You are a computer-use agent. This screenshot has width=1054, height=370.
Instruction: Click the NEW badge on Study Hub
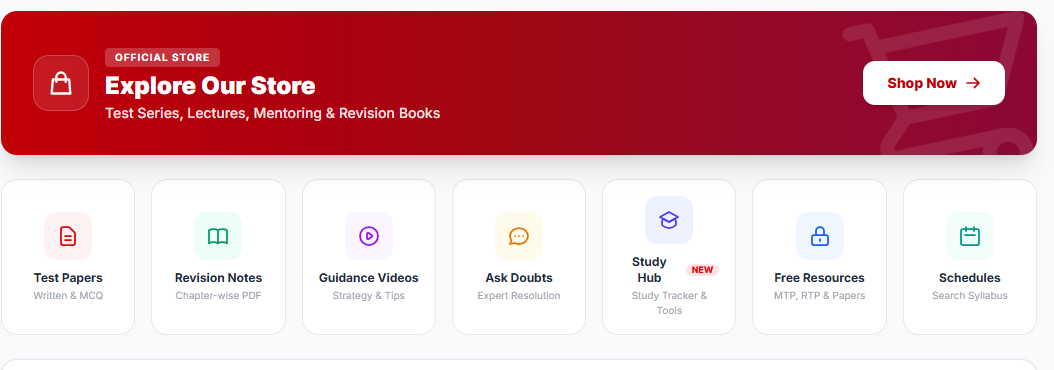[702, 270]
